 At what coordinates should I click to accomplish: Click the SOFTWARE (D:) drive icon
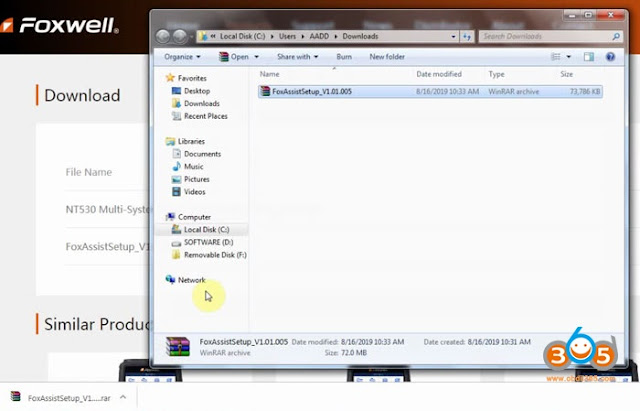point(176,242)
